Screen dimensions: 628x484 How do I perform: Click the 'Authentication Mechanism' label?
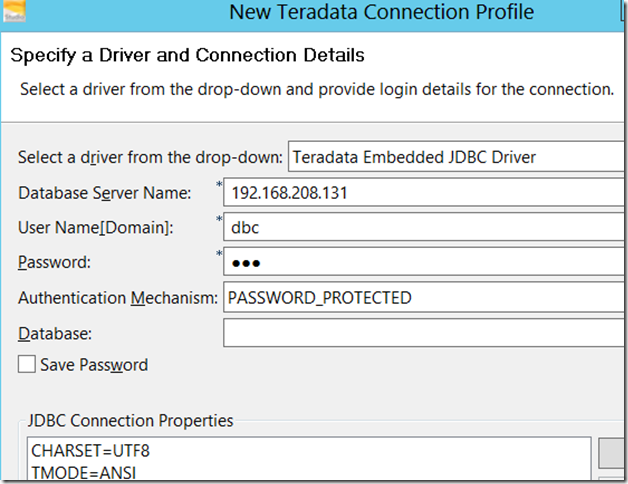click(118, 297)
